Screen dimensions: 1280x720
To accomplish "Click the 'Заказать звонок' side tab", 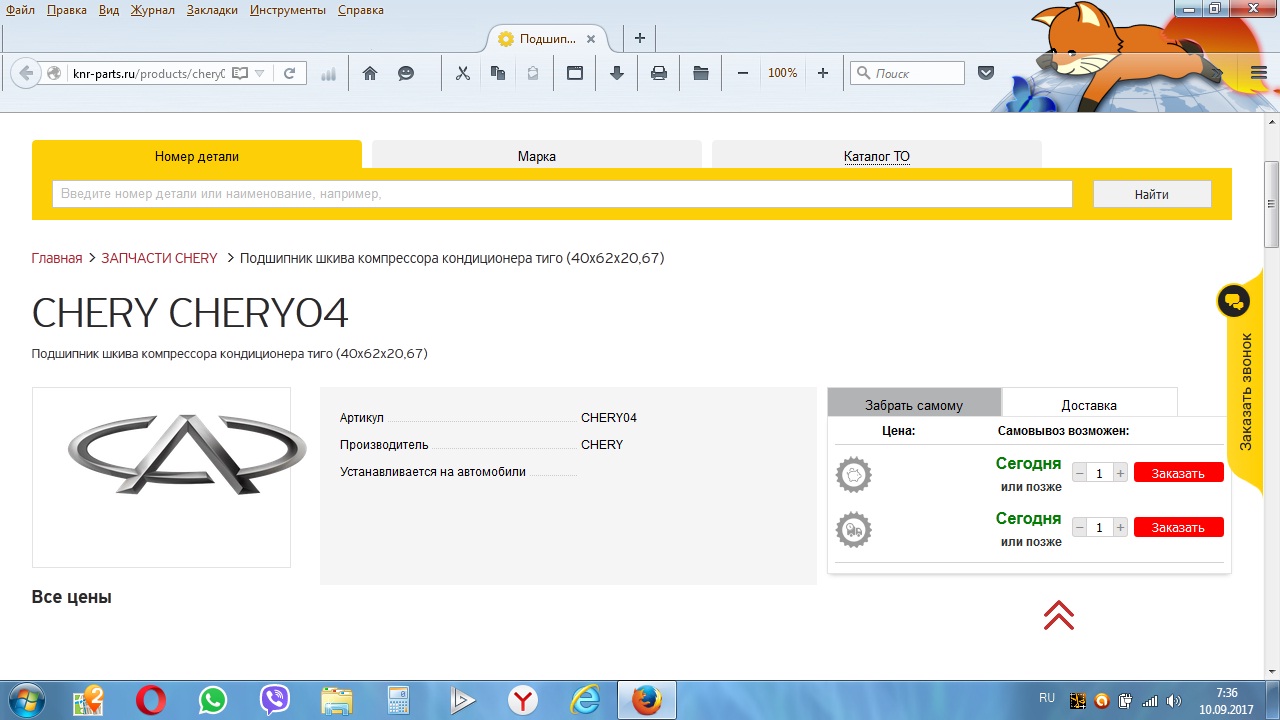I will point(1247,391).
